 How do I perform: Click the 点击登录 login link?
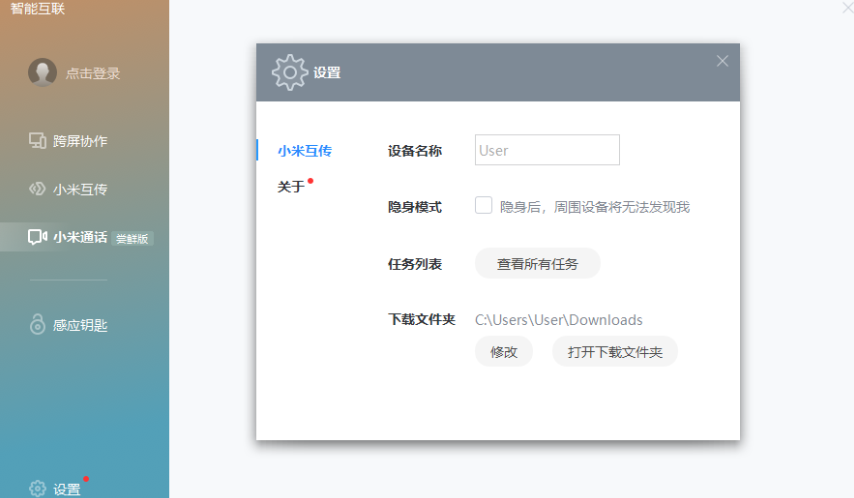[93, 74]
